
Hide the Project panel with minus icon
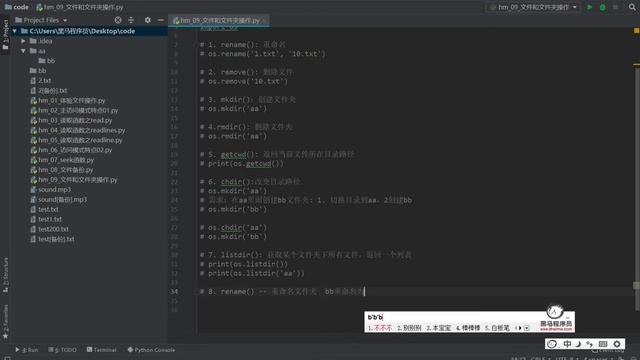160,20
